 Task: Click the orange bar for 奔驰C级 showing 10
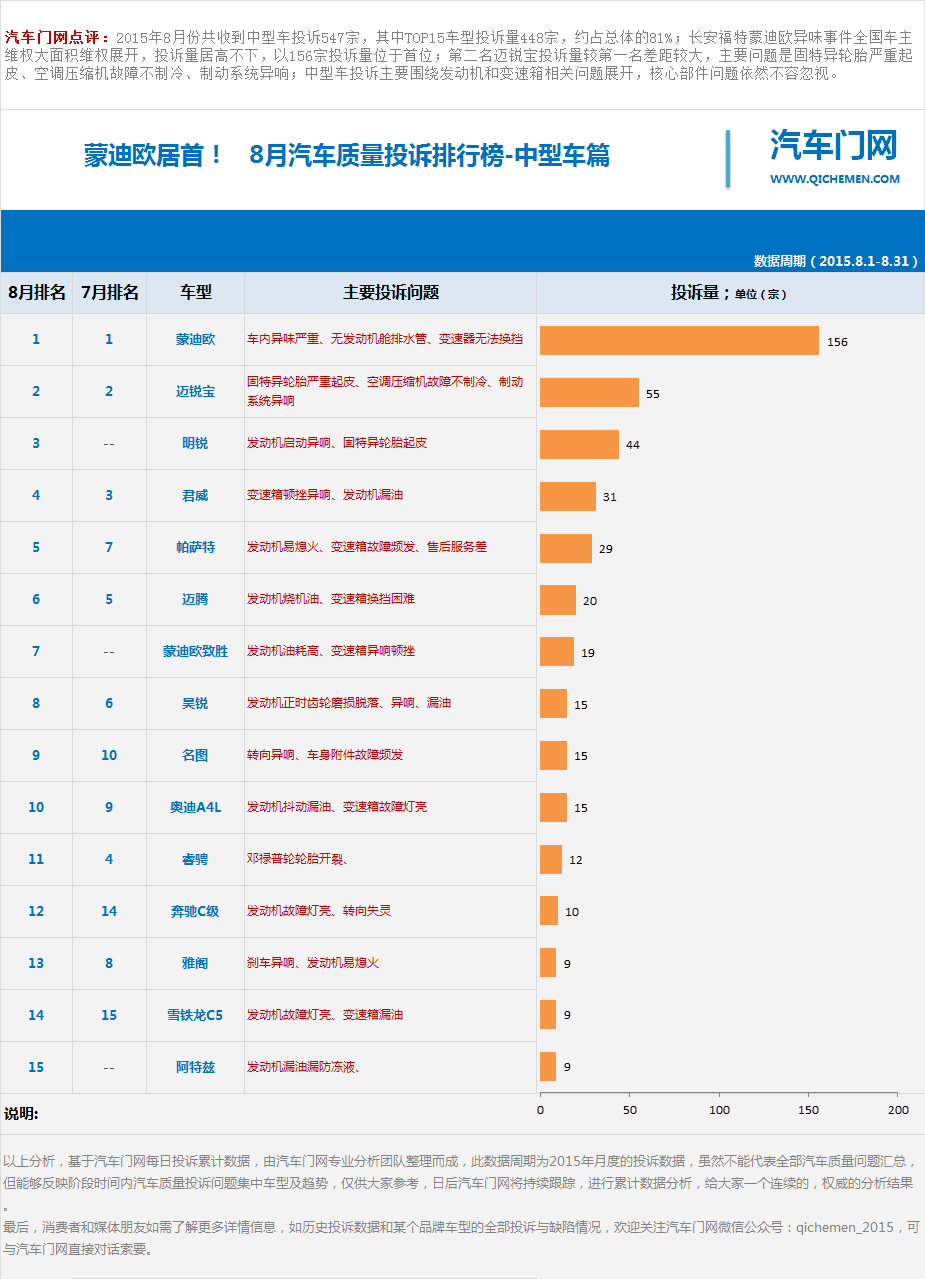click(x=549, y=911)
